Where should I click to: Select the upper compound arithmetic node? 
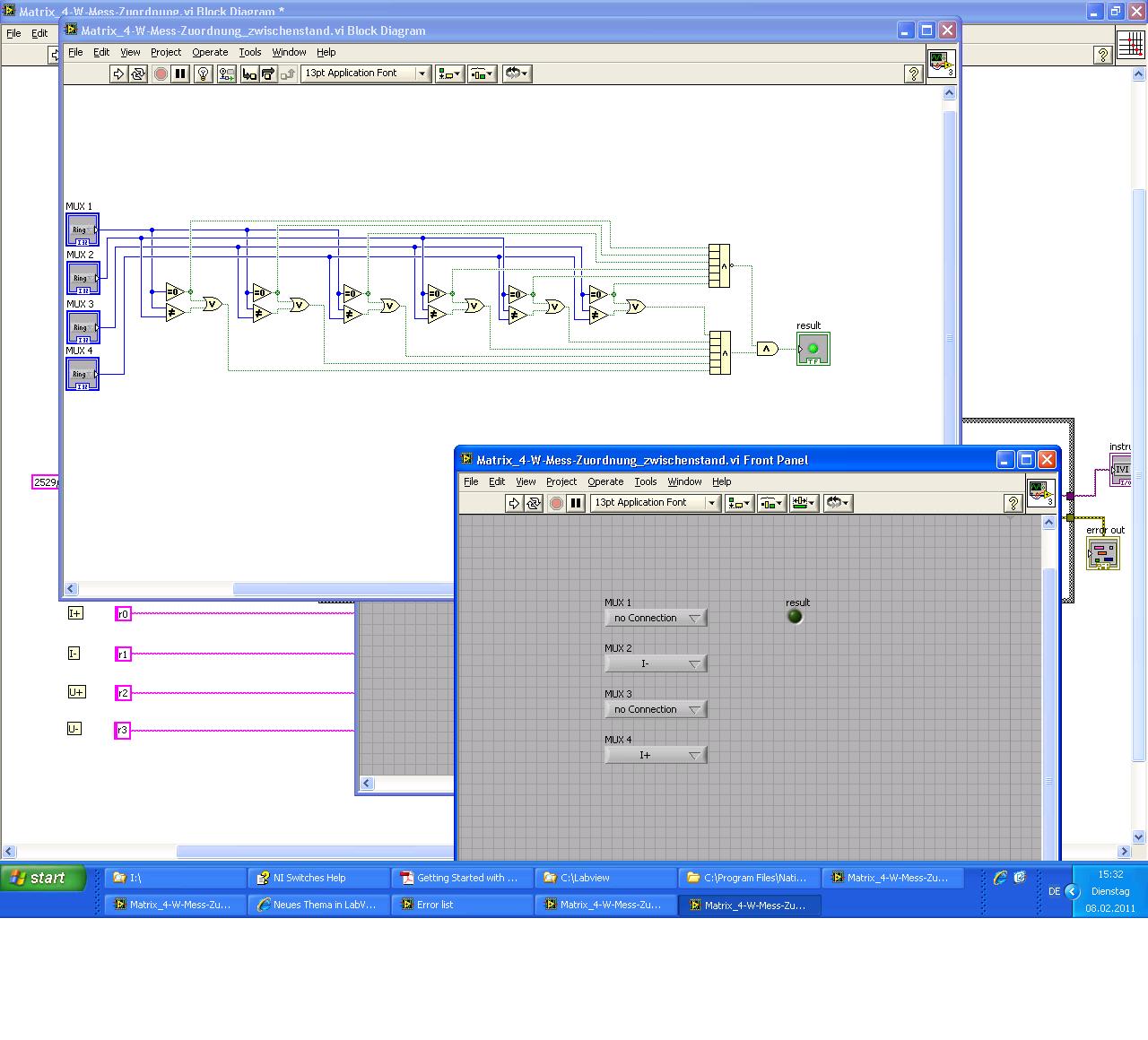[719, 266]
